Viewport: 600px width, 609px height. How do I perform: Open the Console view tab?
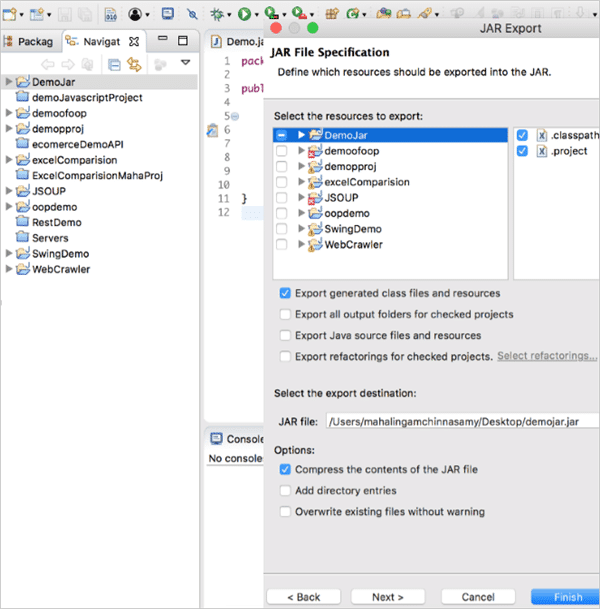click(x=237, y=439)
